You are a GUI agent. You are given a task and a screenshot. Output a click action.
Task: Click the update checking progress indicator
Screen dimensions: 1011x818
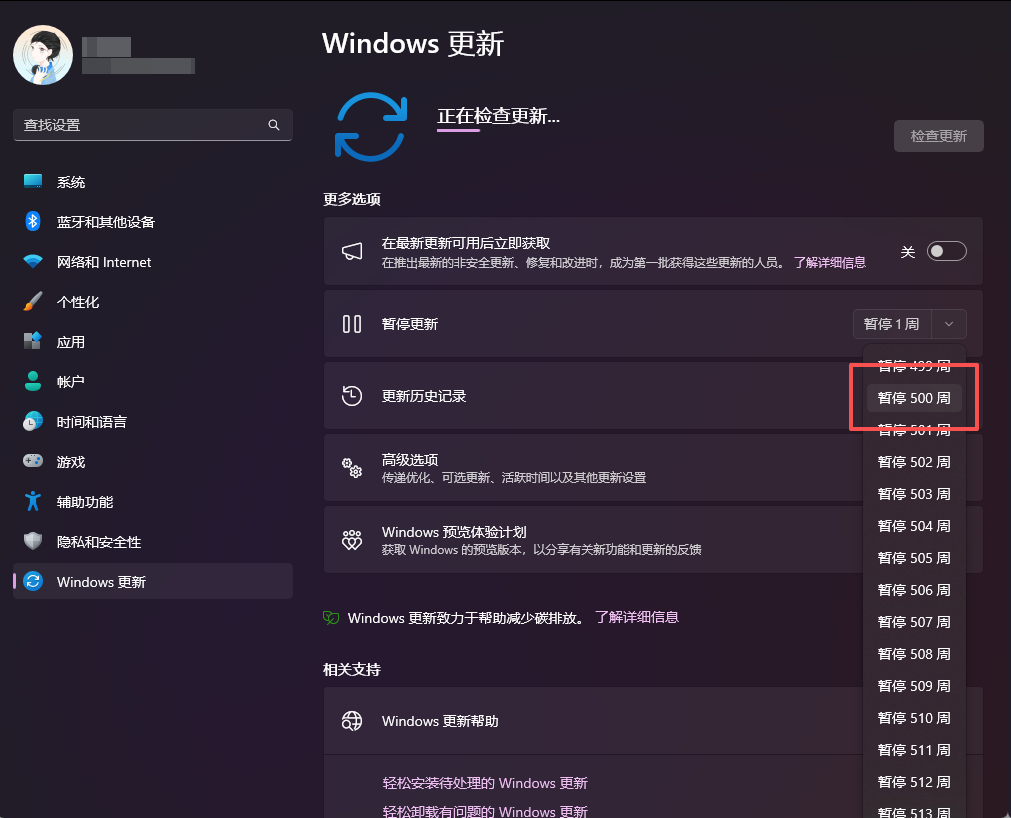pos(371,126)
